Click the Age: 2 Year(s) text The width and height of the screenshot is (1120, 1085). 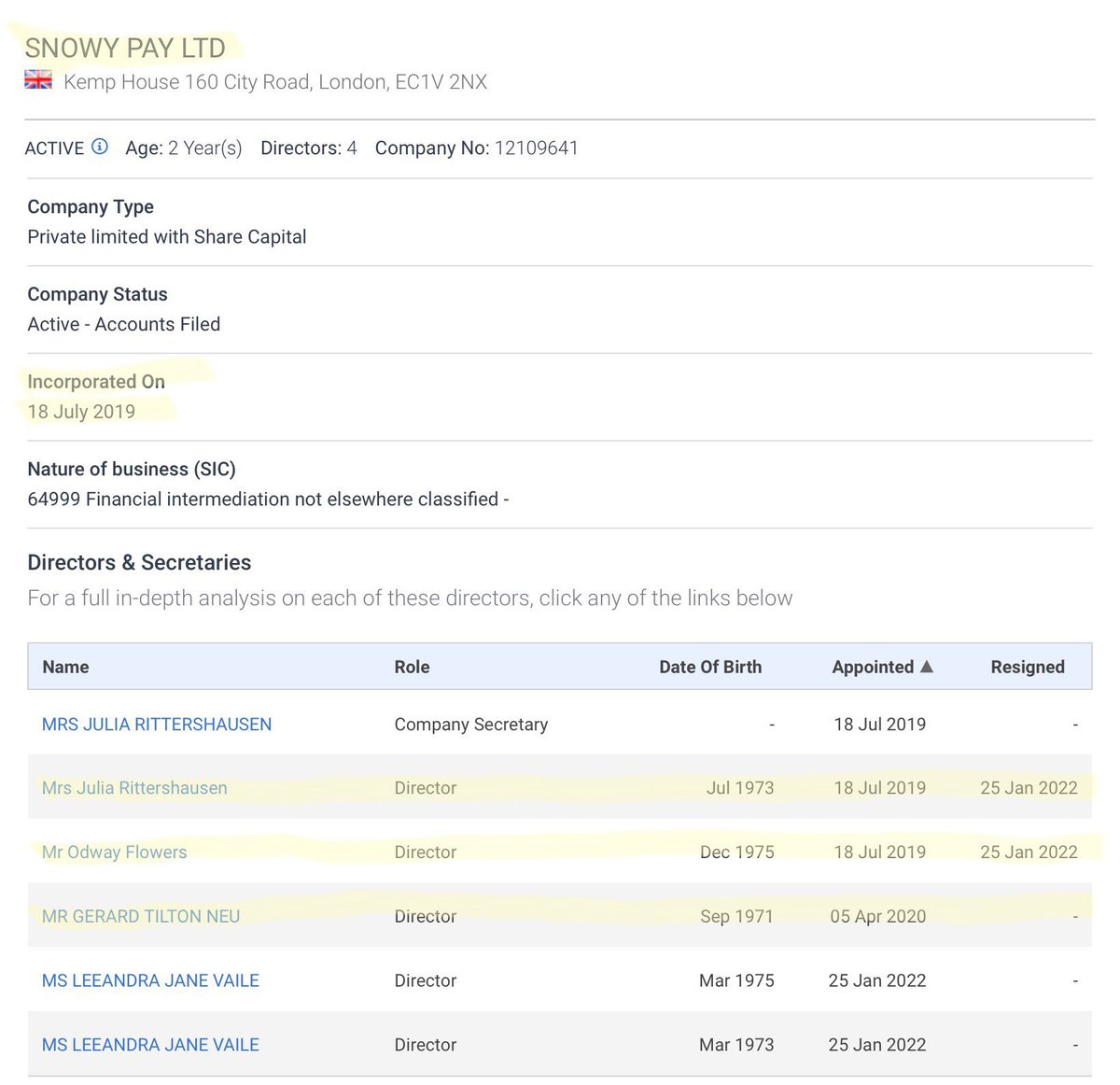tap(184, 148)
